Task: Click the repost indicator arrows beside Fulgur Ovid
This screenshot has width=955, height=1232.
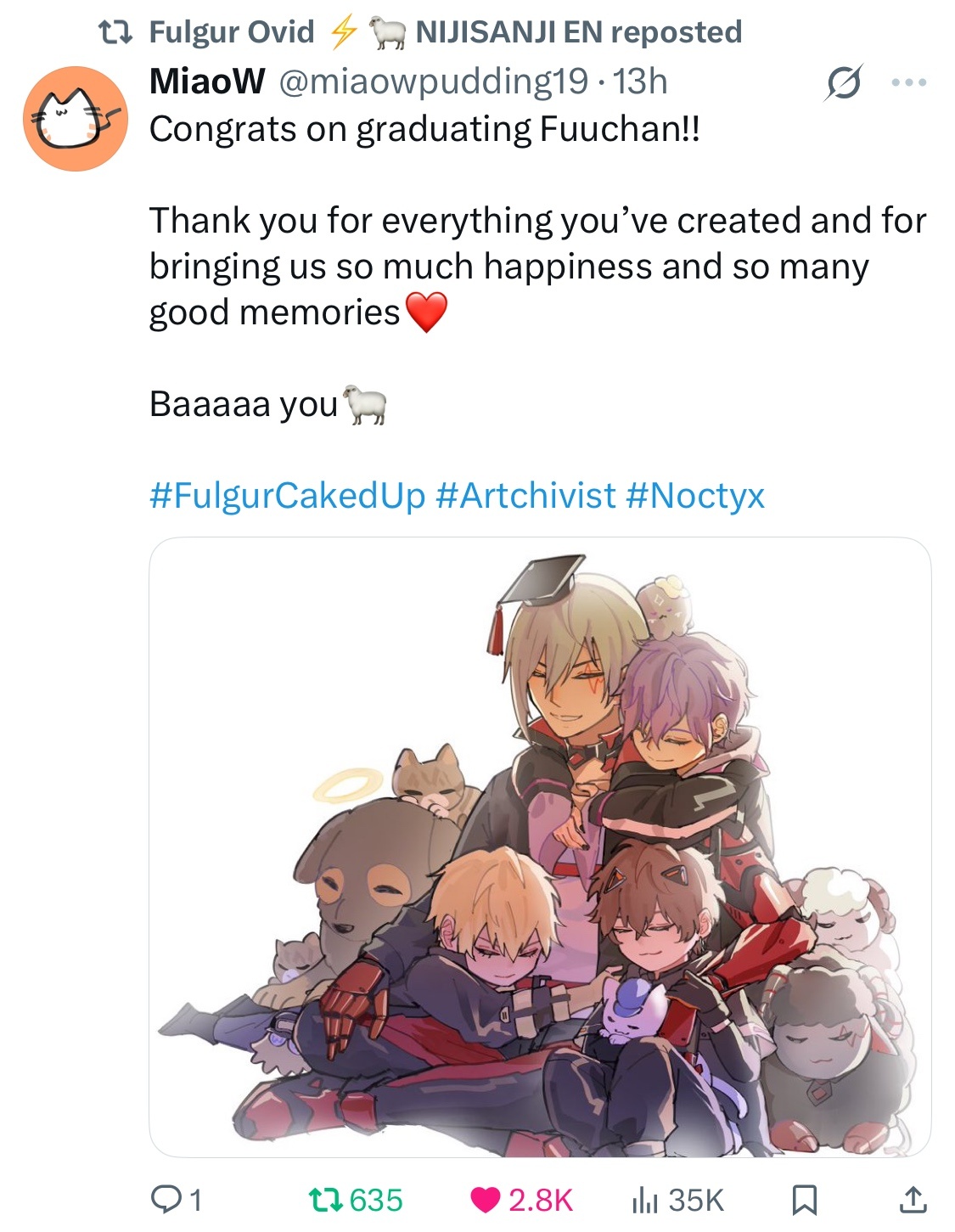Action: point(115,32)
